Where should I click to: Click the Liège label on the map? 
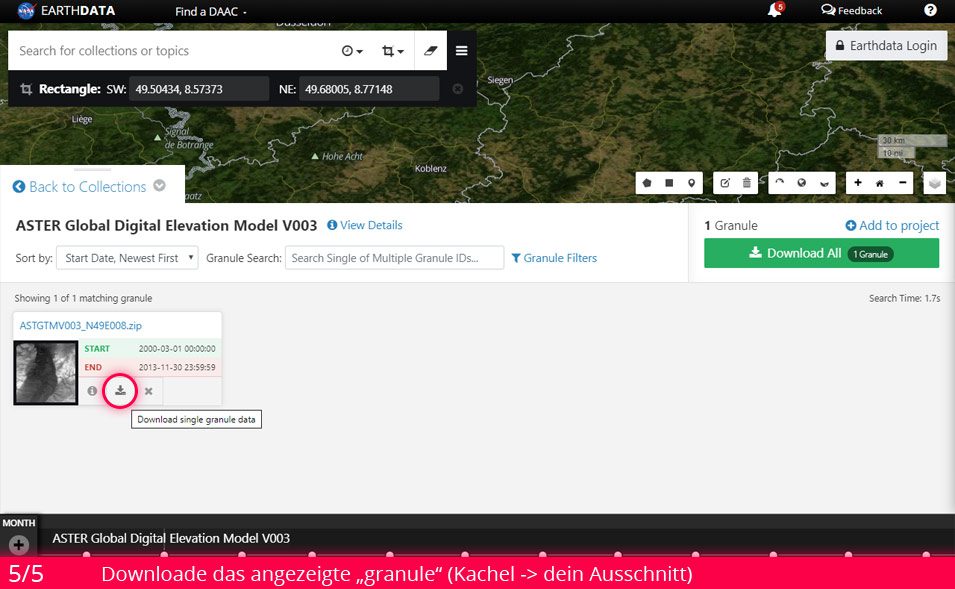(82, 119)
